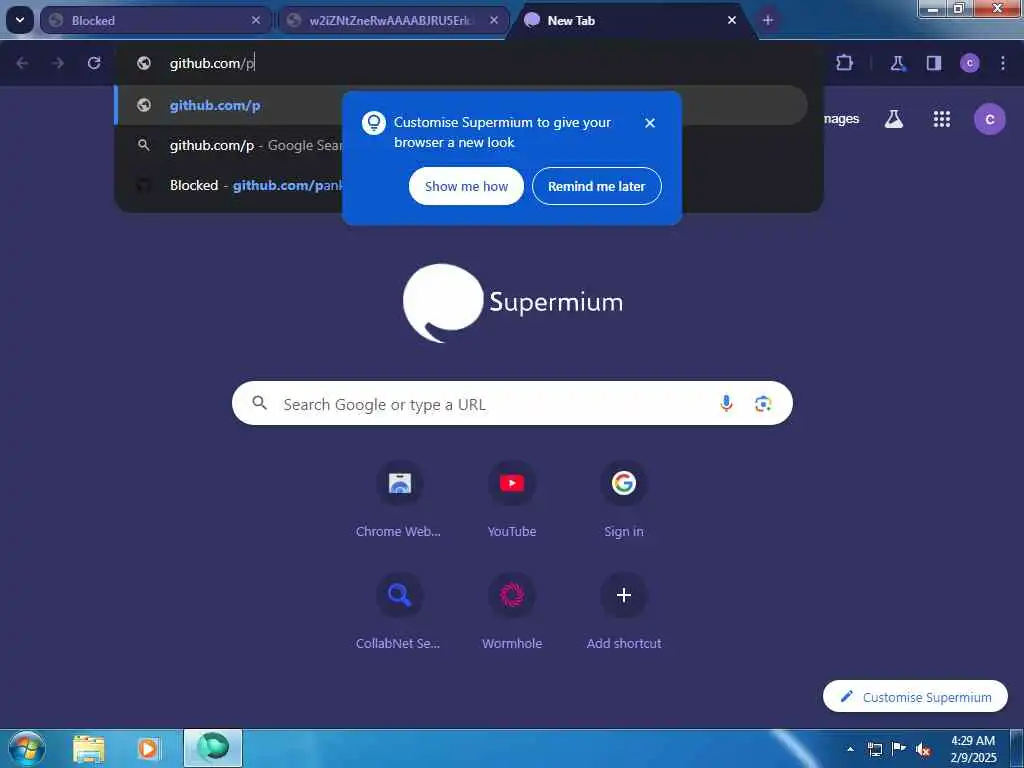Open the clock showing 4:29 AM
Image resolution: width=1024 pixels, height=768 pixels.
[973, 749]
